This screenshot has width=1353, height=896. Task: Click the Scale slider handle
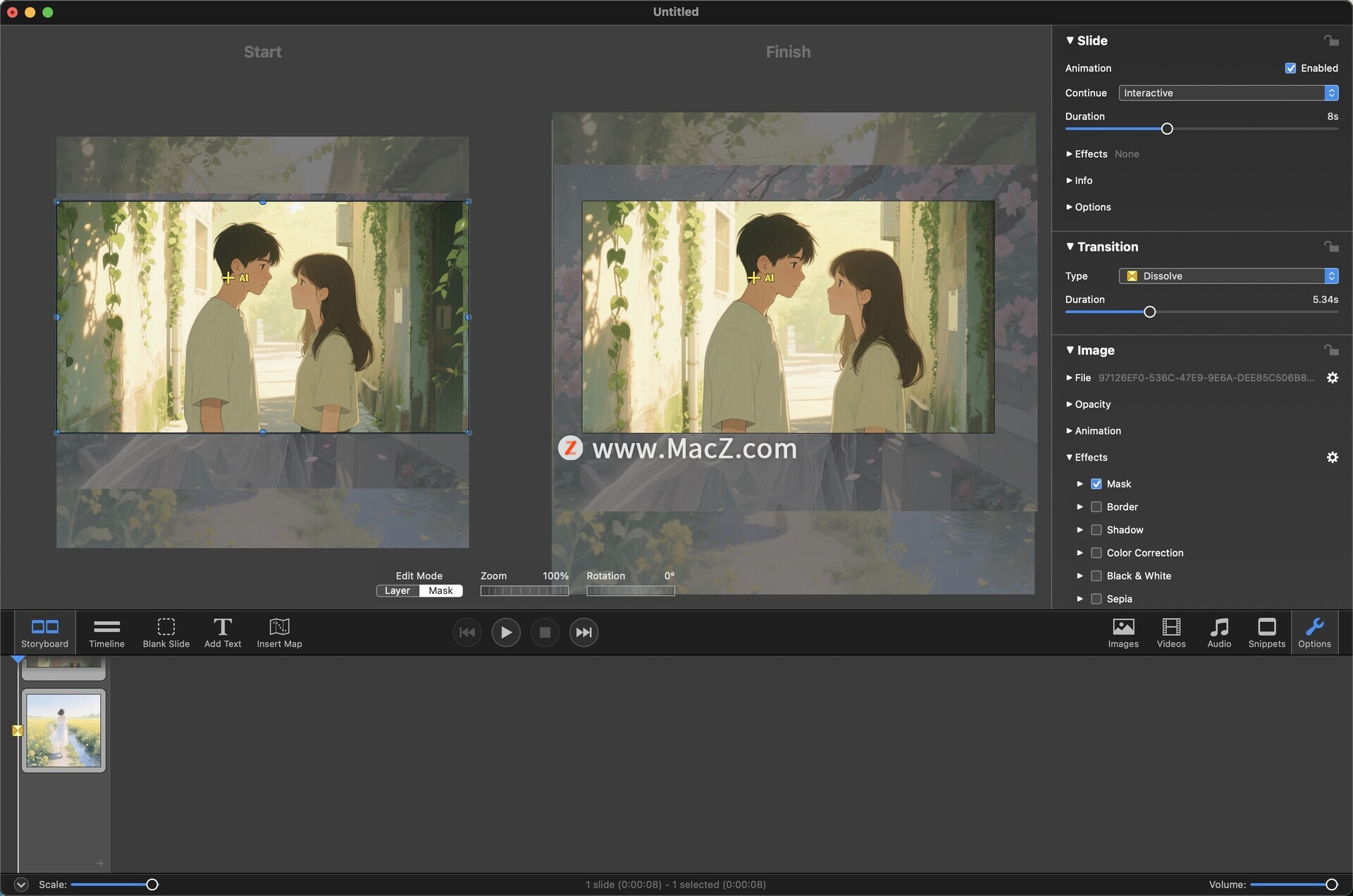pos(152,885)
